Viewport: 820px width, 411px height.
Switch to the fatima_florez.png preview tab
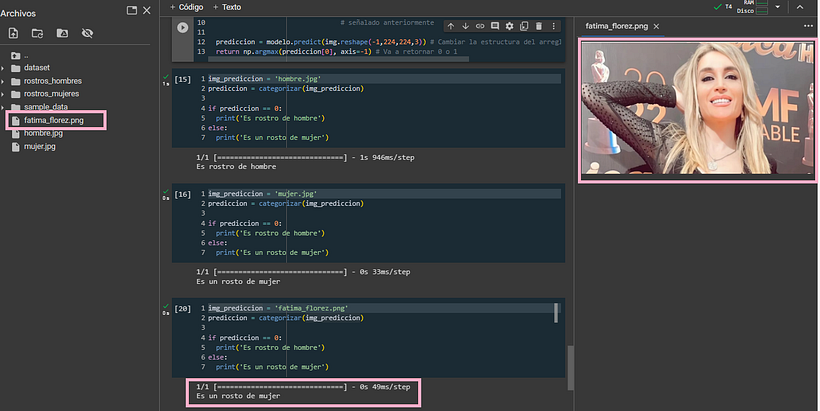coord(616,25)
